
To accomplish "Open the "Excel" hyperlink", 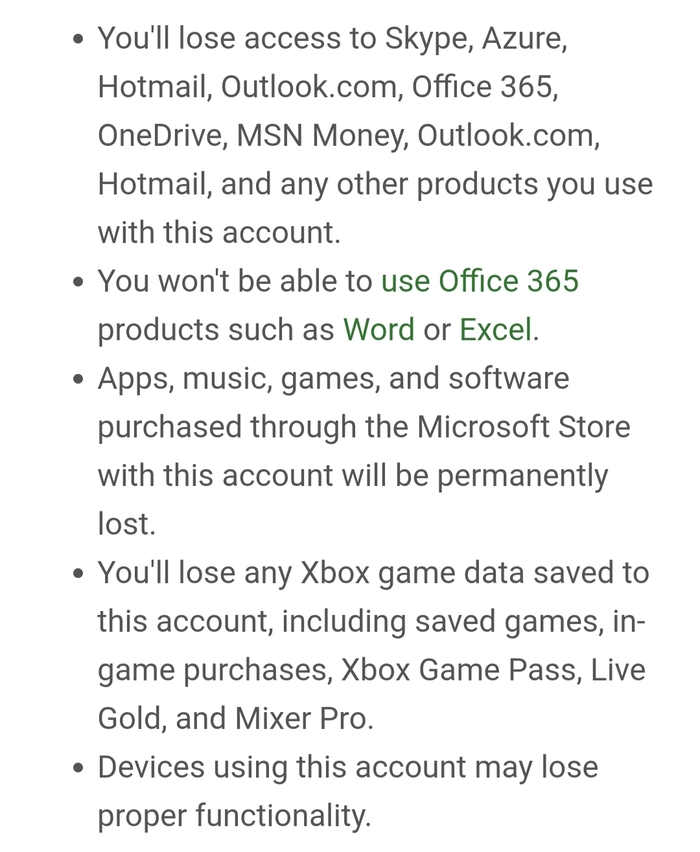I will (495, 330).
